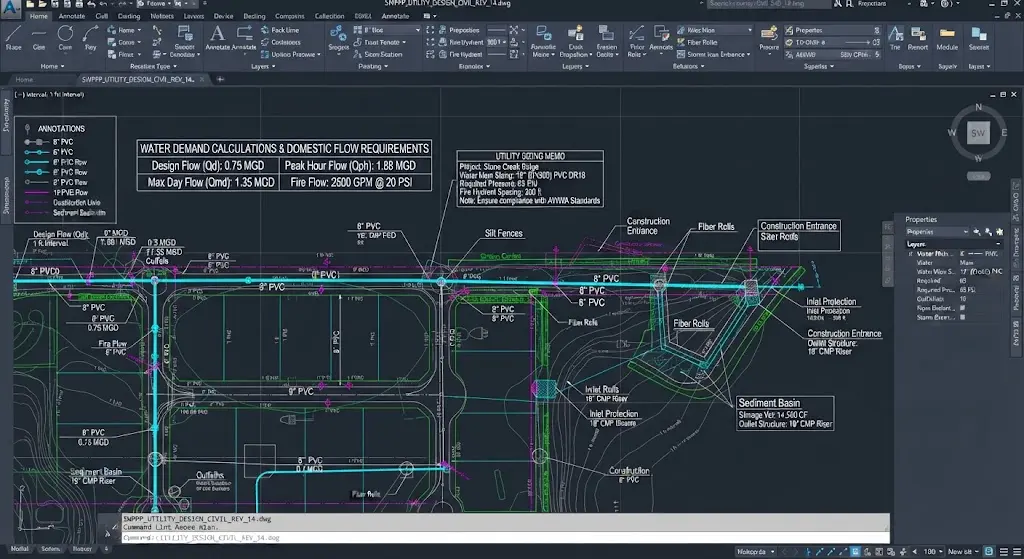Click the Storm Ican Enbance button
The width and height of the screenshot is (1024, 559).
click(713, 54)
